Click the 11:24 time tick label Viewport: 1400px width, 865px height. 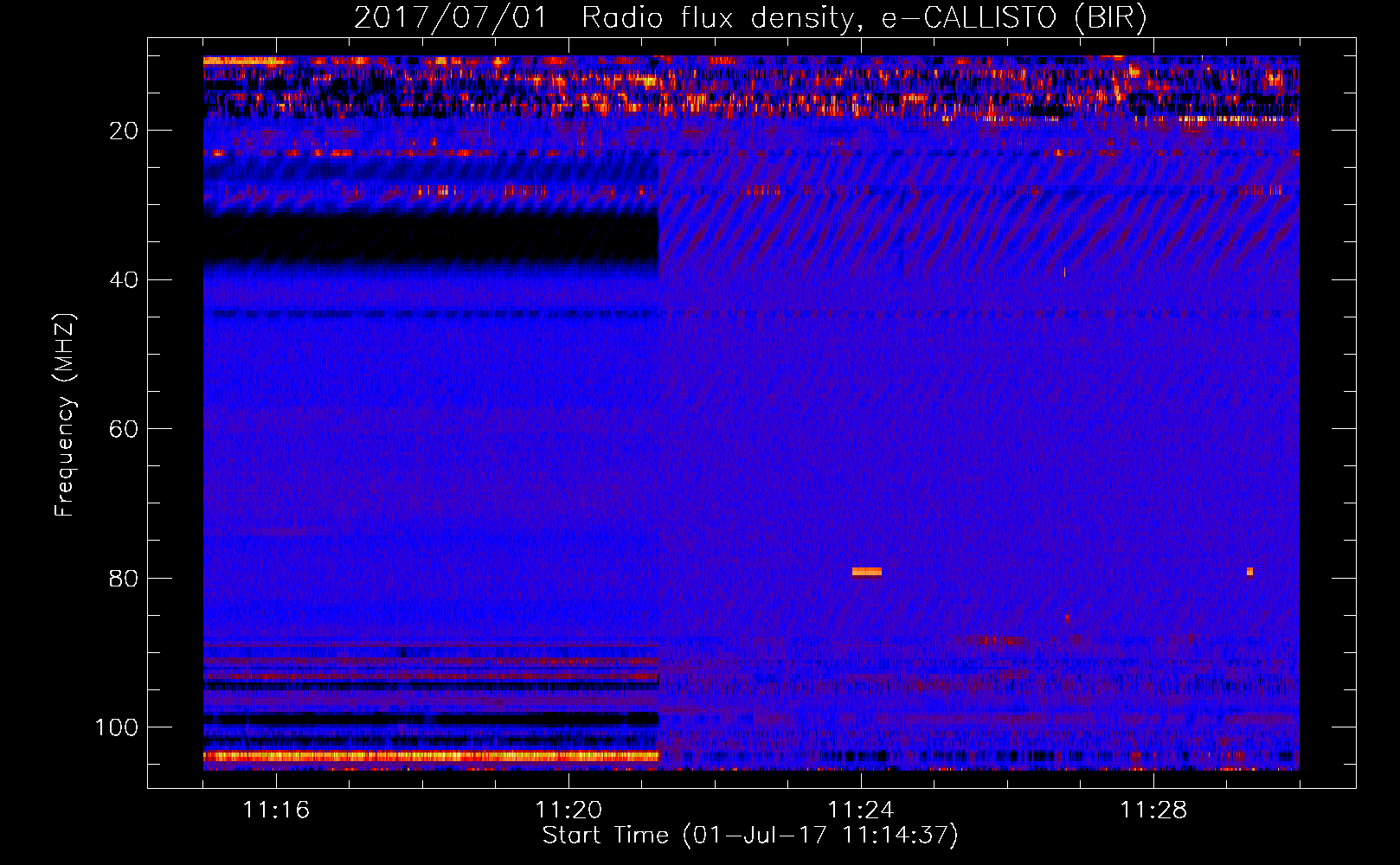click(x=861, y=811)
